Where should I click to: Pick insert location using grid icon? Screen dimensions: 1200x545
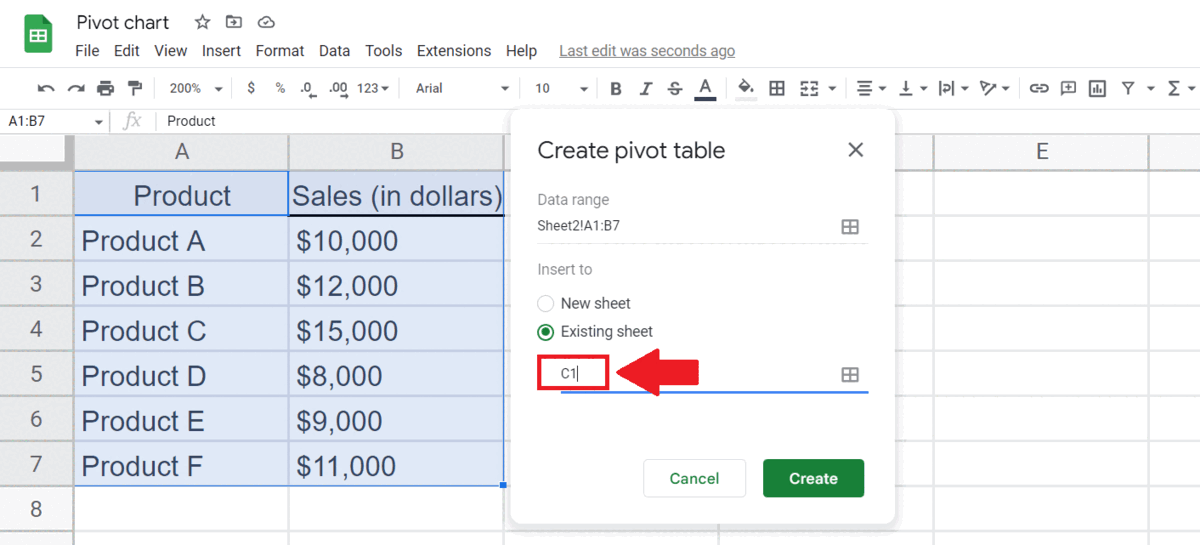coord(850,374)
